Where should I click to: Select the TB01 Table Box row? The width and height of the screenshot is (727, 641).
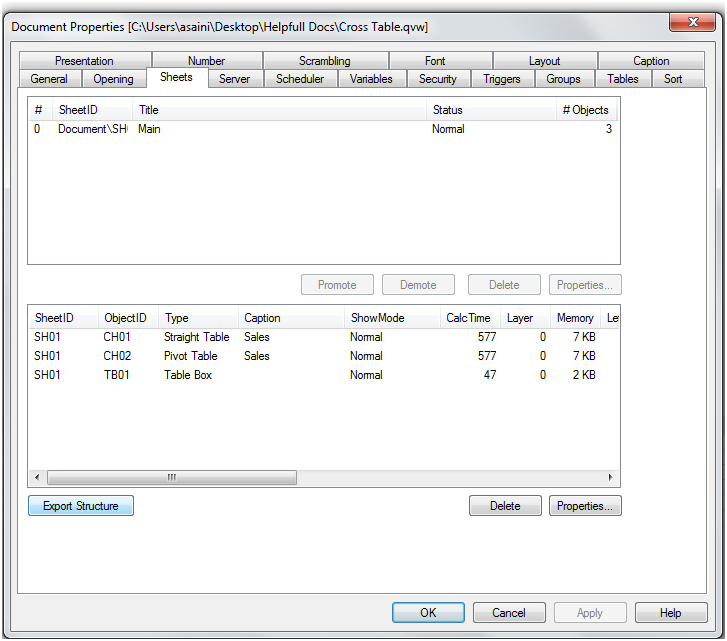(x=324, y=375)
